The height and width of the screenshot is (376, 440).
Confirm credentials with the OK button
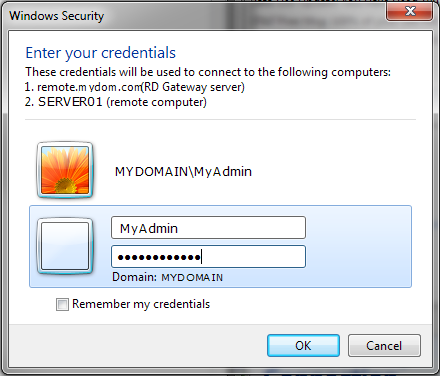[303, 346]
